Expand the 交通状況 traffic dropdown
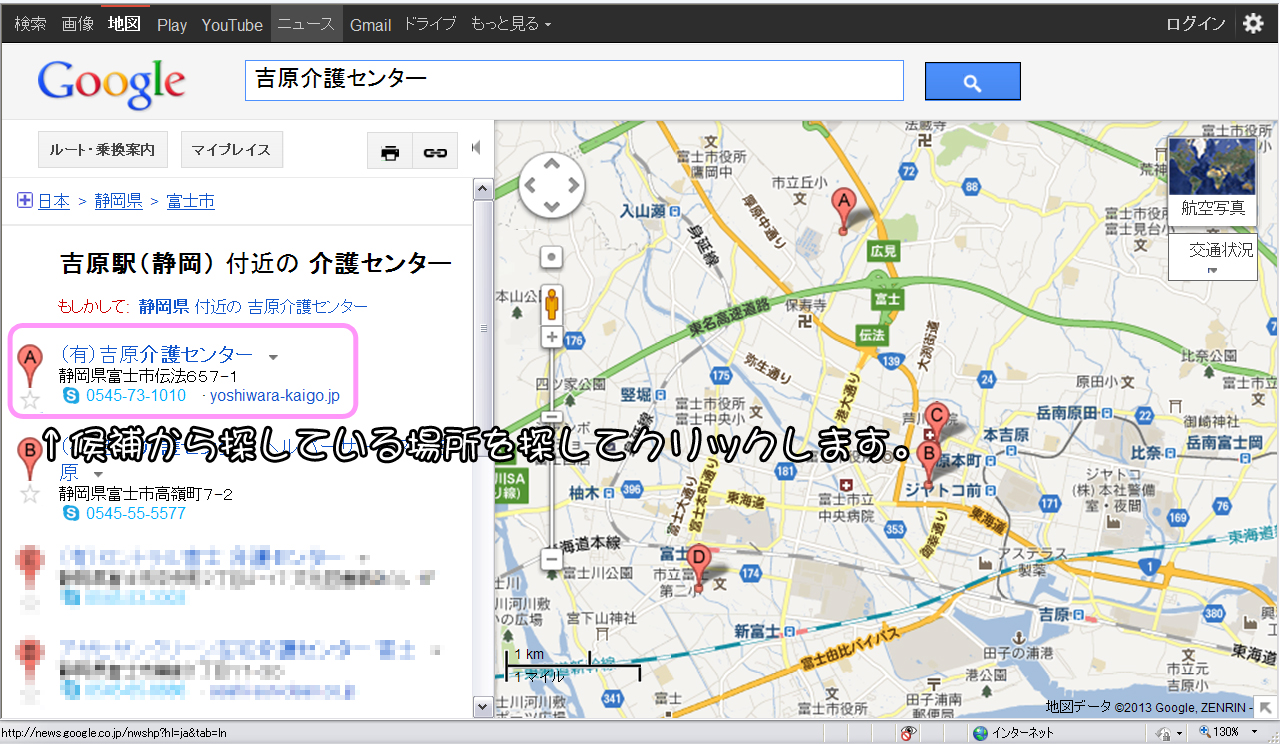This screenshot has height=744, width=1280. 1213,256
